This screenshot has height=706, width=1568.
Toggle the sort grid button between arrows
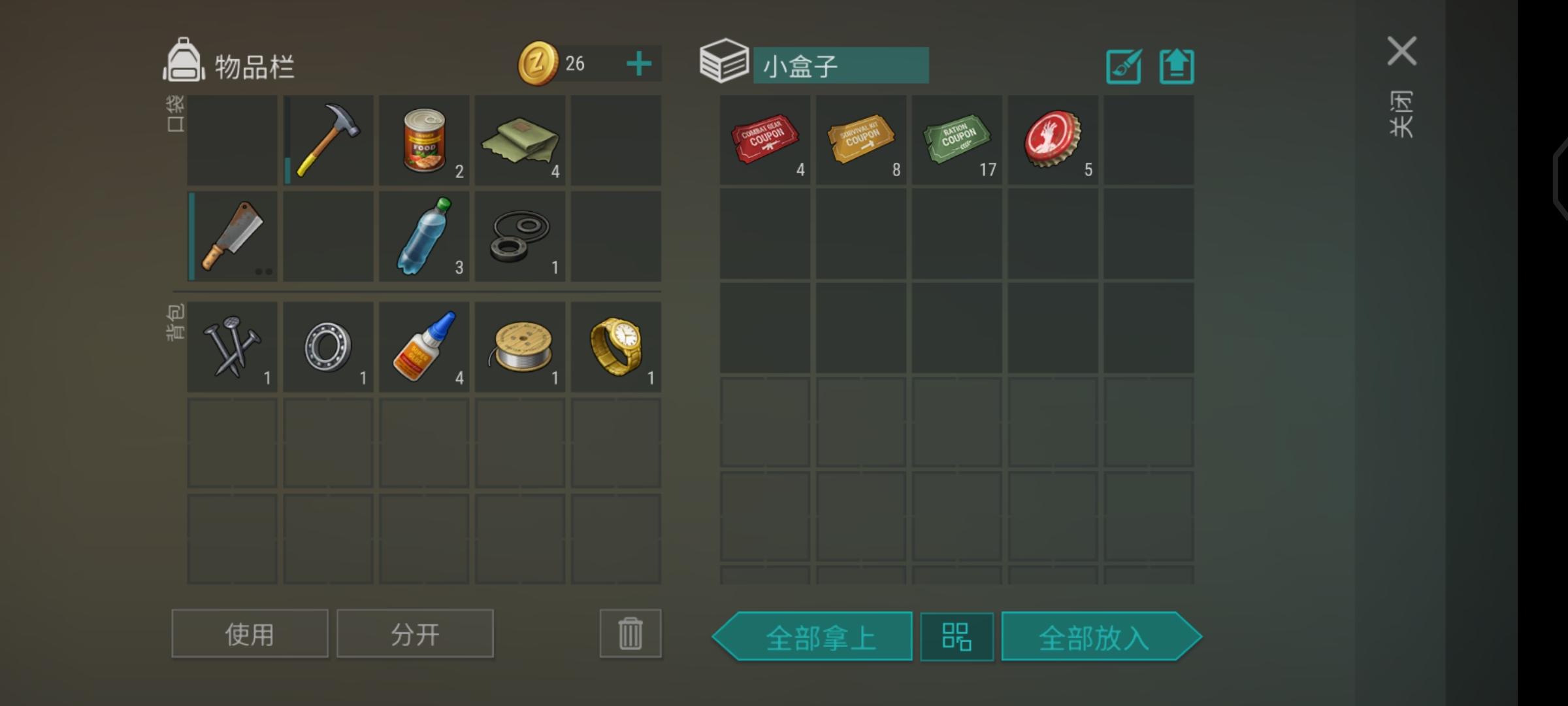click(957, 637)
